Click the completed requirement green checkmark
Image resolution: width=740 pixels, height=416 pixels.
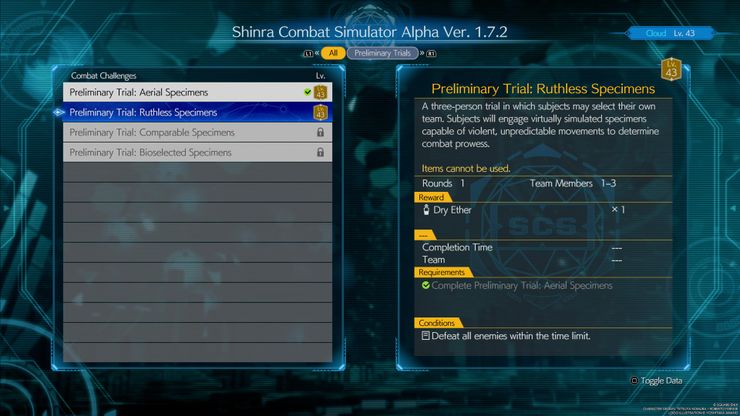coord(426,285)
